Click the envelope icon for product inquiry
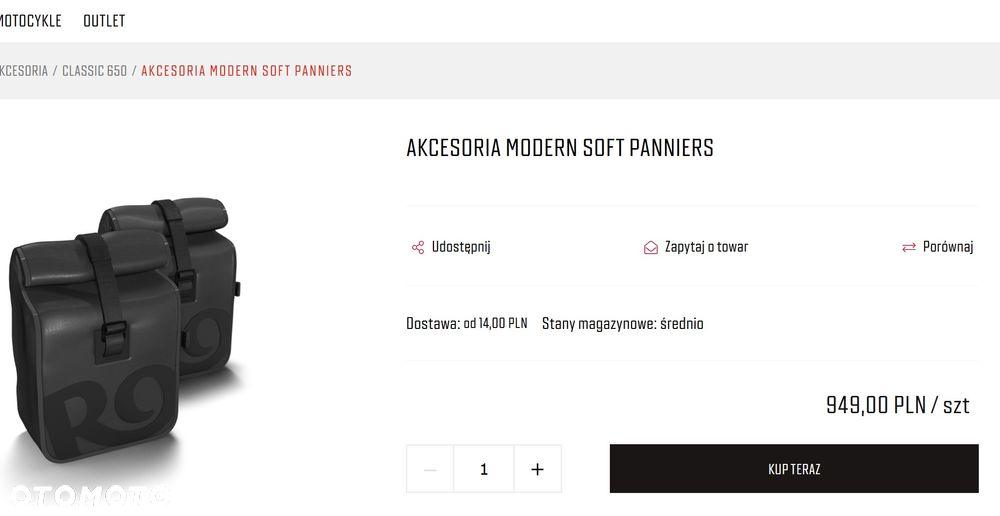1000x516 pixels. [651, 247]
